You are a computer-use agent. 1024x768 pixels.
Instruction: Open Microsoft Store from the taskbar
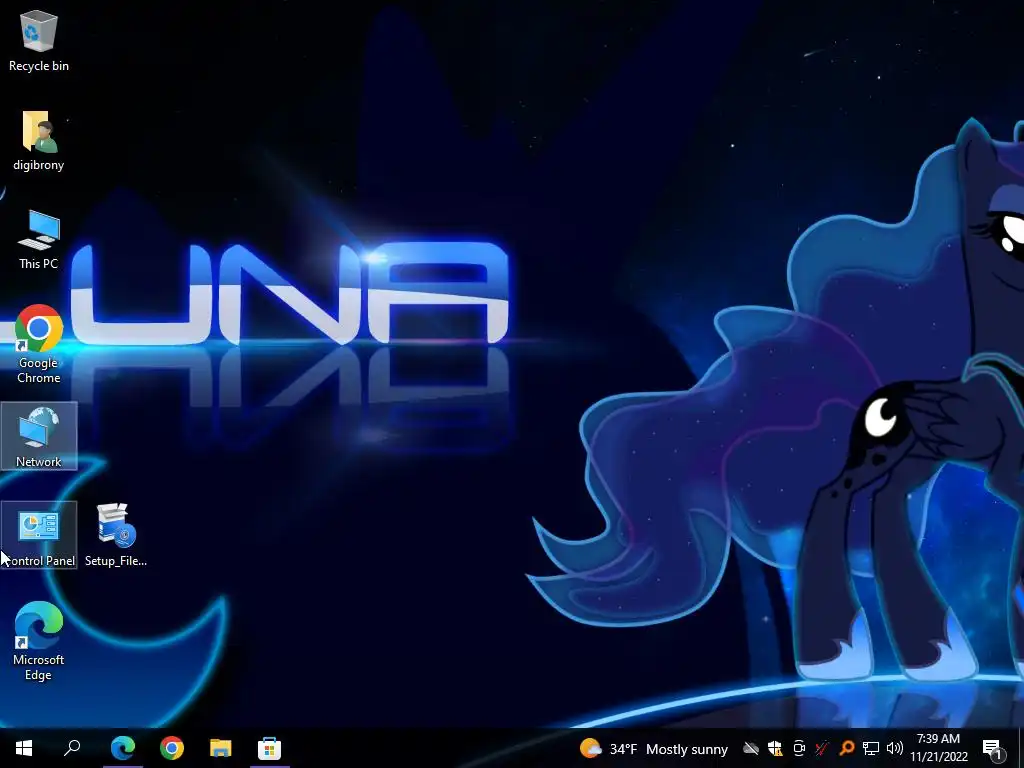click(270, 748)
